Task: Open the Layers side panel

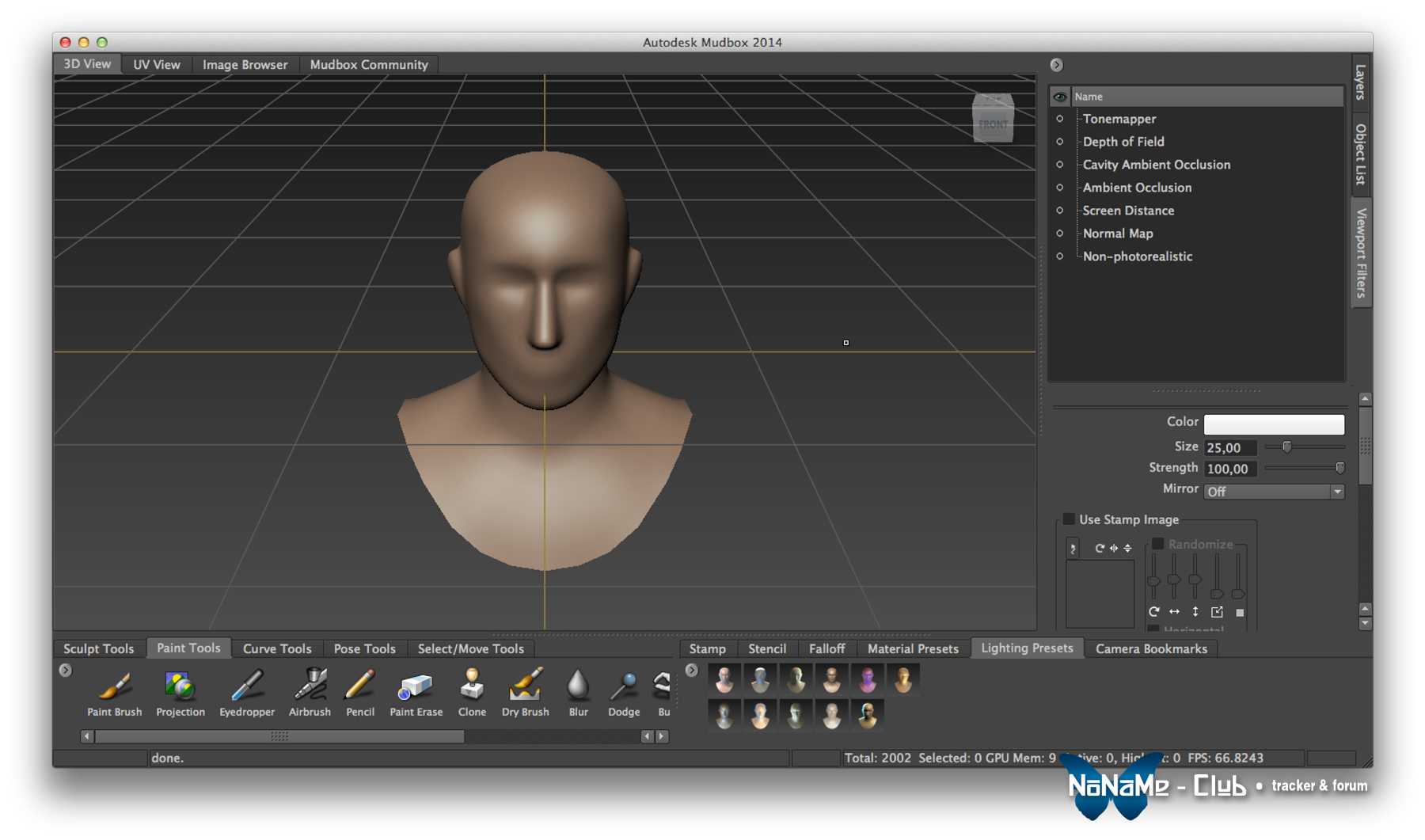Action: [x=1360, y=82]
